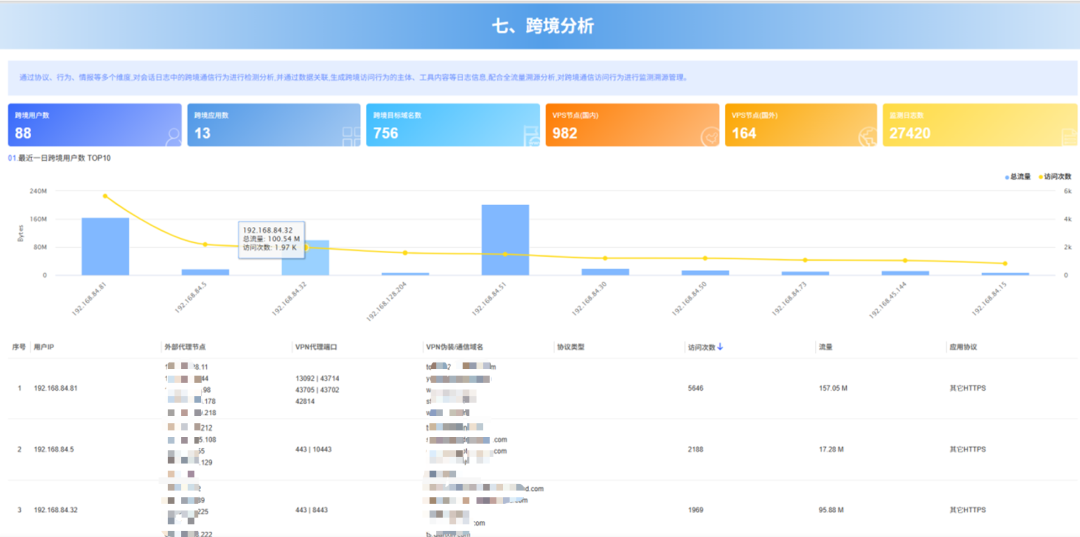Screen dimensions: 1080x537
Task: Toggle the 访问次数 legend series
Action: (1055, 176)
